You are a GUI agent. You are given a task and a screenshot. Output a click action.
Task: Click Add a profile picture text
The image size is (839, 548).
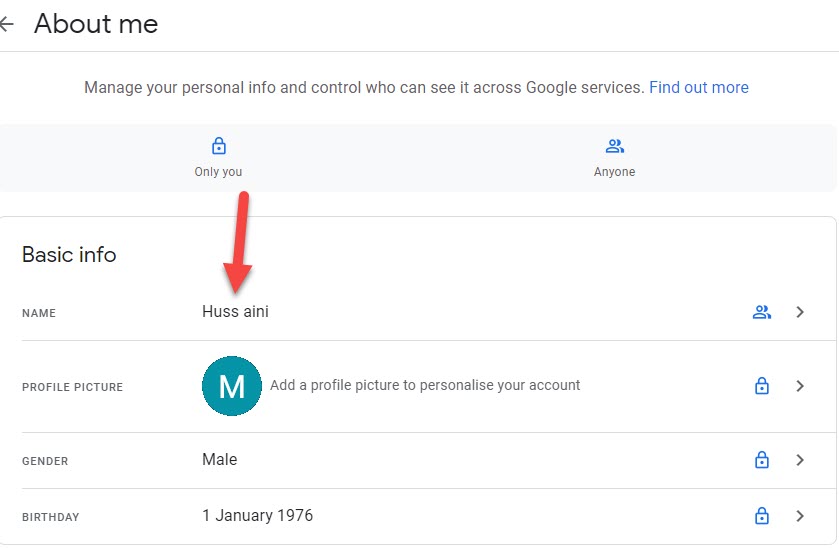click(x=425, y=385)
